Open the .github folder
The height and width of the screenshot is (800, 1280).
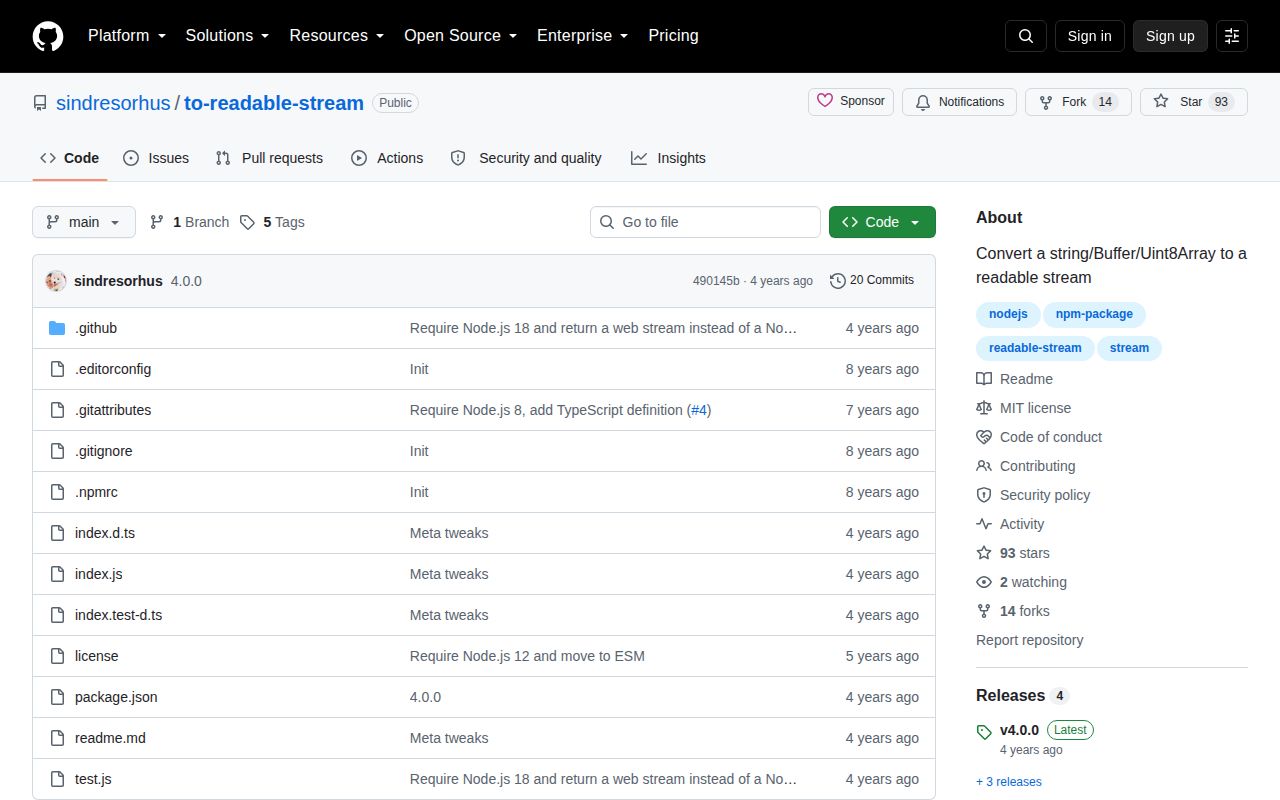click(x=96, y=328)
